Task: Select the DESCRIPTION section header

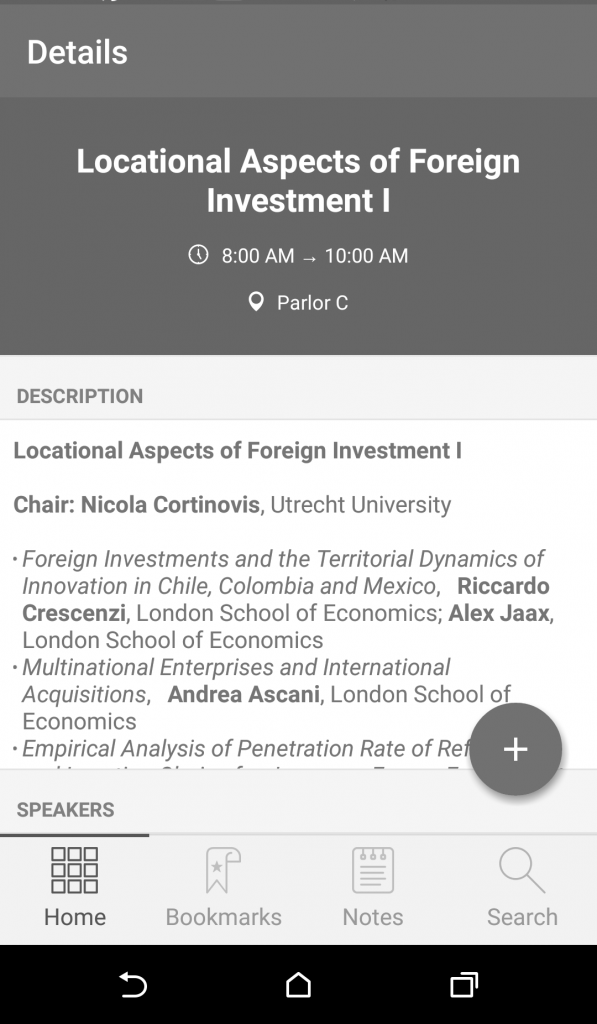Action: coord(80,396)
